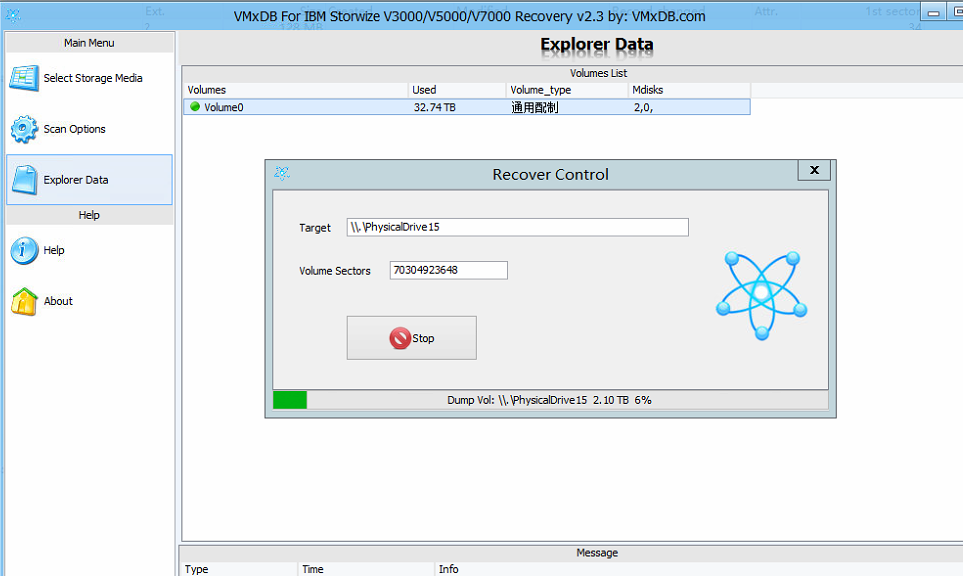
Task: Open Scan Options gear icon
Action: [x=24, y=129]
